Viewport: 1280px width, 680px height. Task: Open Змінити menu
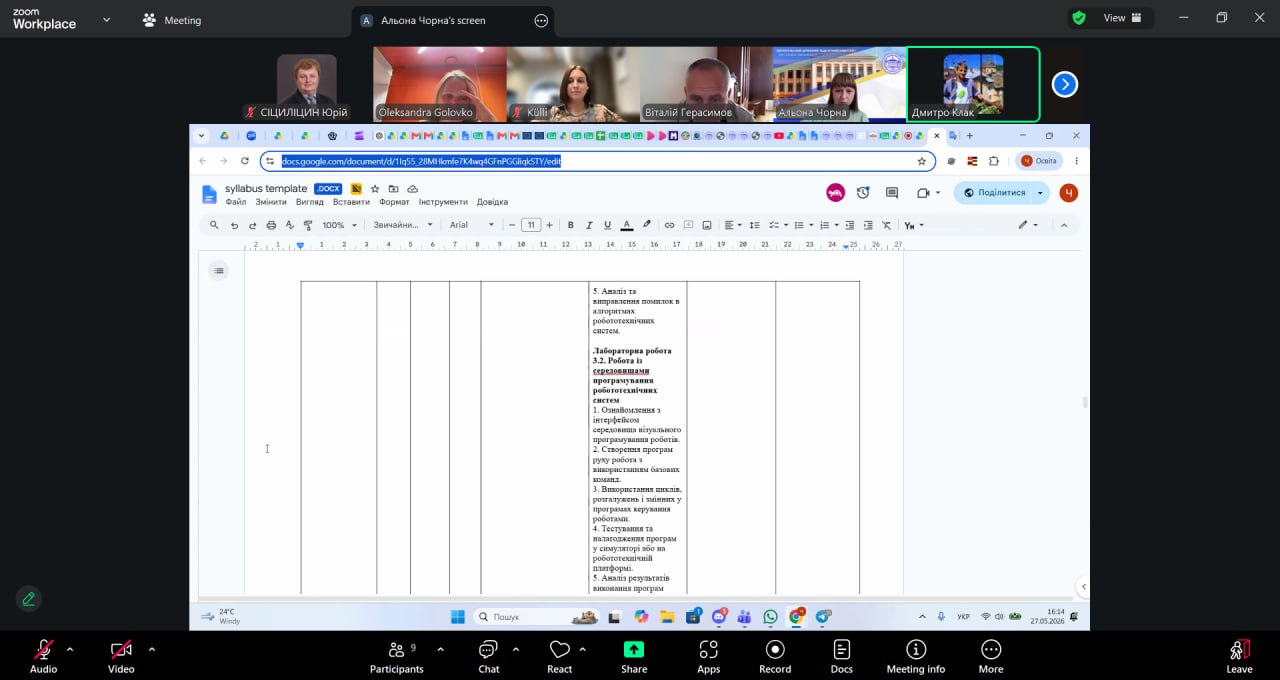coord(271,202)
